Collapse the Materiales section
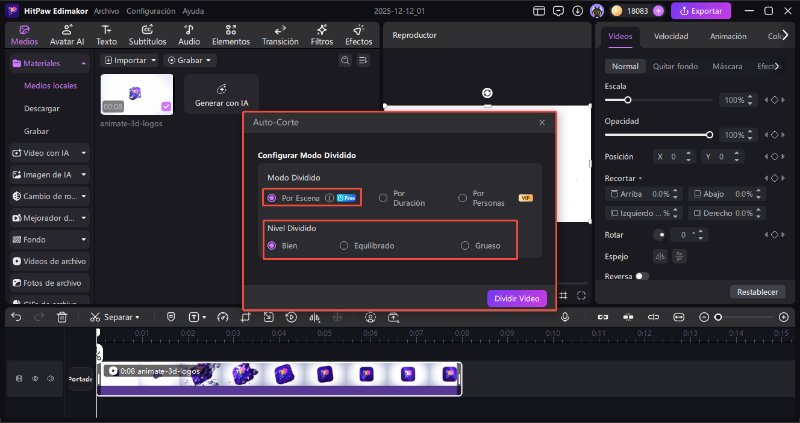Viewport: 800px width, 423px height. (x=83, y=63)
